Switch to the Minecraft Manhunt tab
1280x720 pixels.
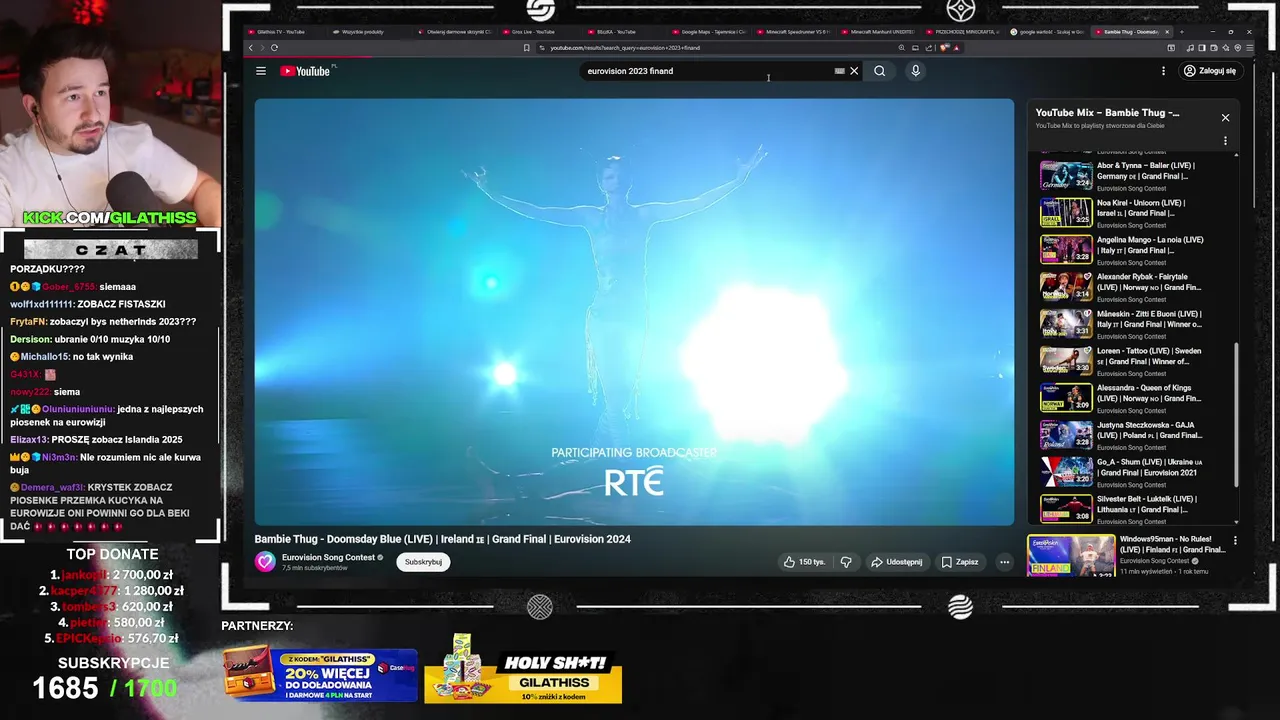[880, 32]
